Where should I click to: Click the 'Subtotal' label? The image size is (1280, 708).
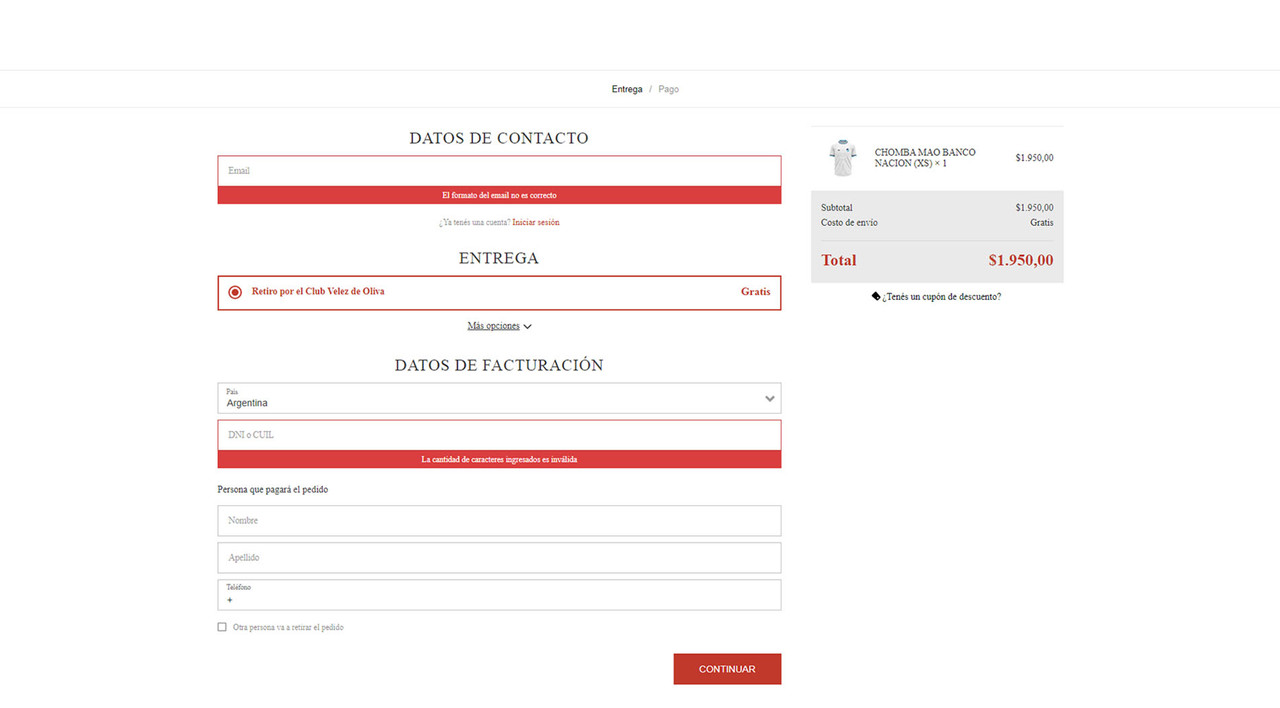click(837, 207)
